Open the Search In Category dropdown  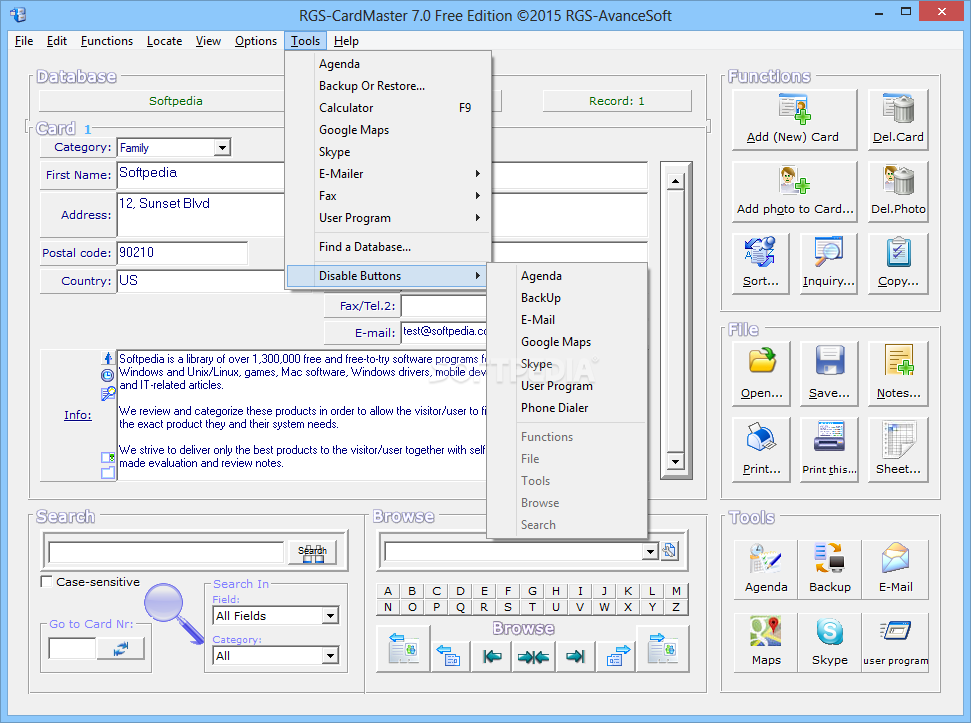[331, 656]
